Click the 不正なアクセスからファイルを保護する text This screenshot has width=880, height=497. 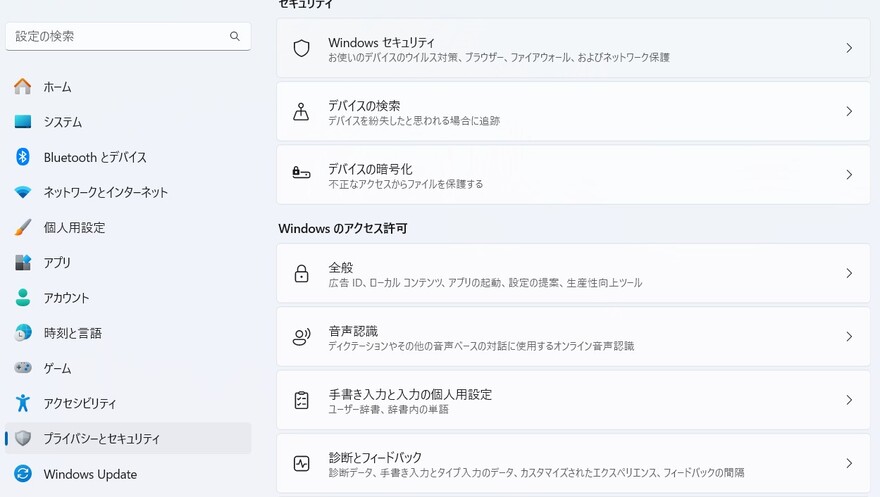point(405,184)
